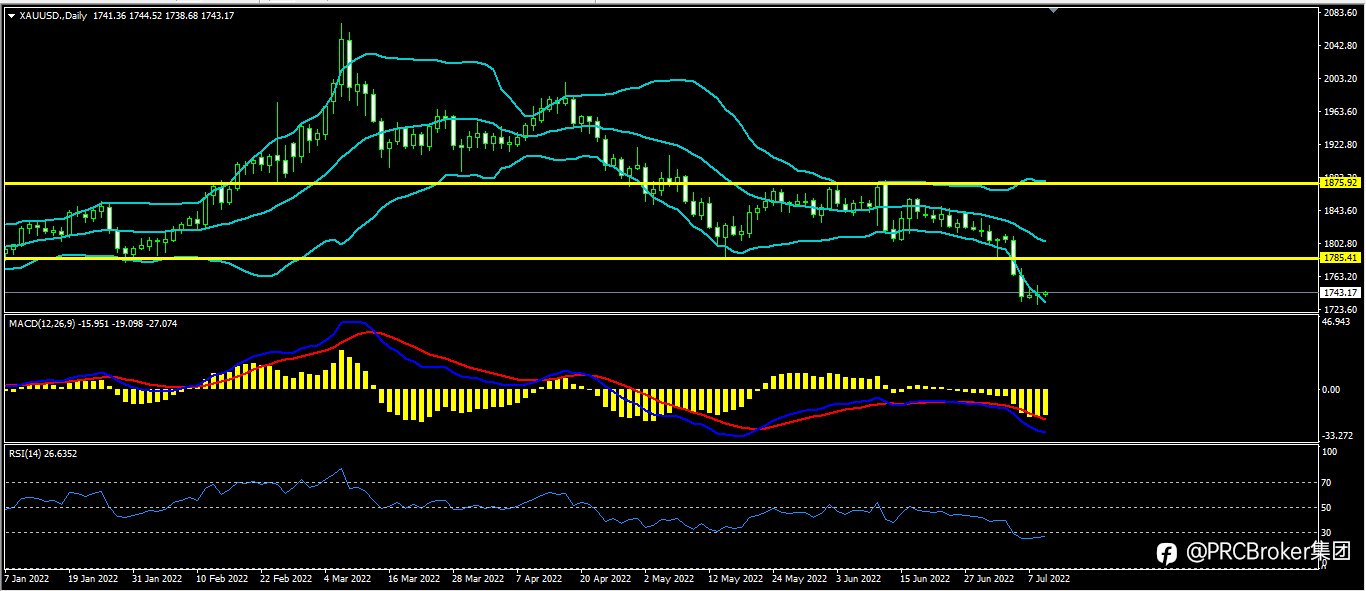Viewport: 1366px width, 591px height.
Task: Click the RSI scale value 70
Action: (x=1327, y=483)
